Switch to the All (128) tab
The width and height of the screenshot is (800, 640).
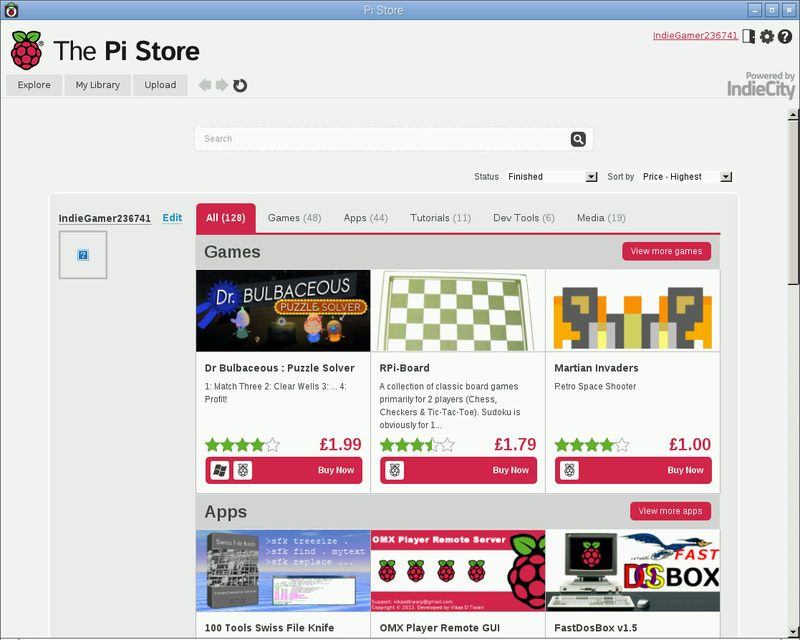(226, 218)
